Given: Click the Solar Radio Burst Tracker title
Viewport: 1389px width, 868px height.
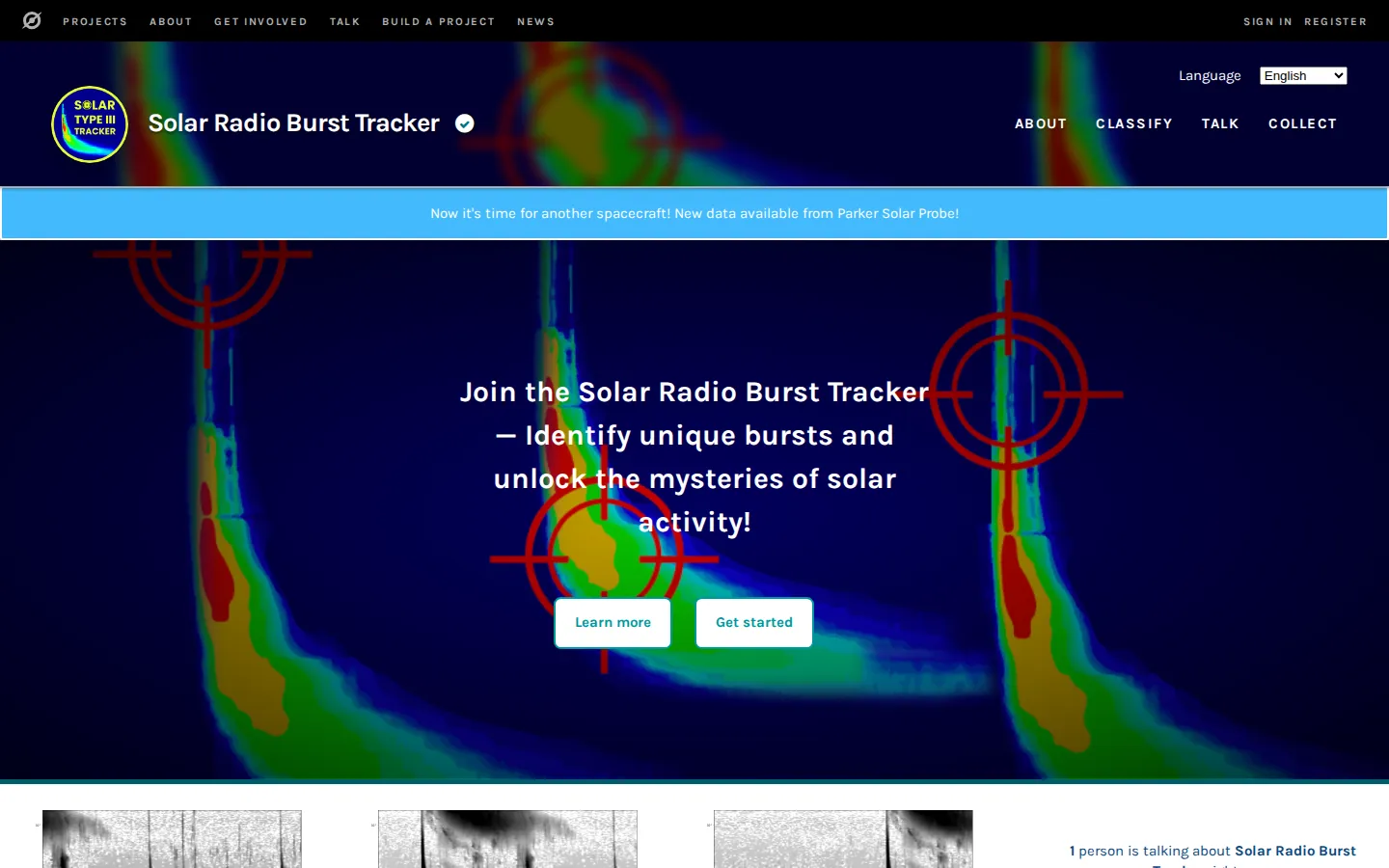Looking at the screenshot, I should click(294, 123).
